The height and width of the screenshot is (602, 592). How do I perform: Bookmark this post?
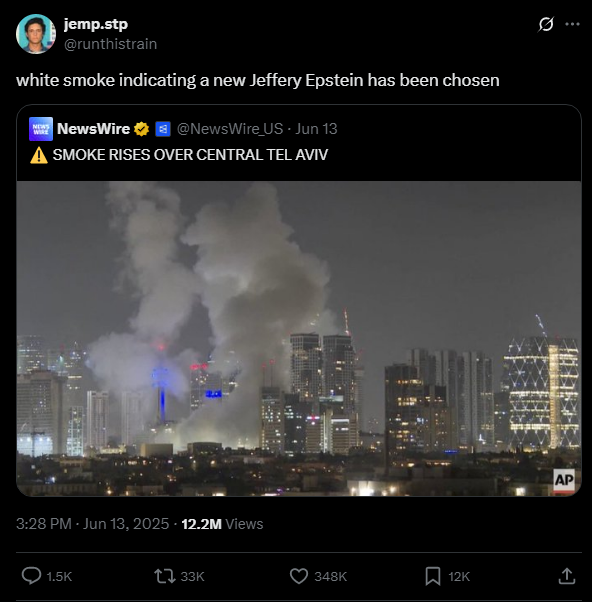point(433,576)
